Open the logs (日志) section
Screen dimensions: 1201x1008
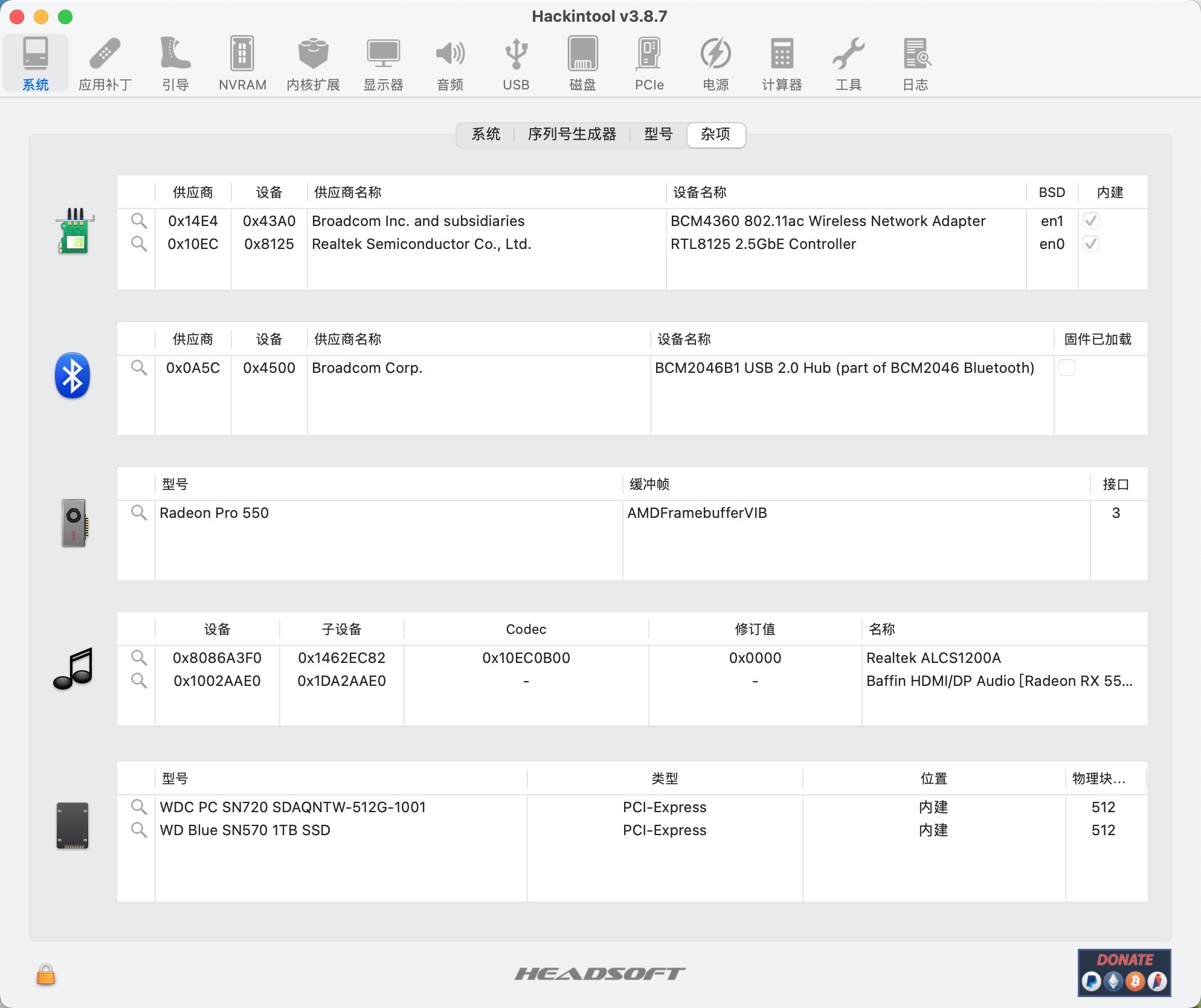pos(916,63)
